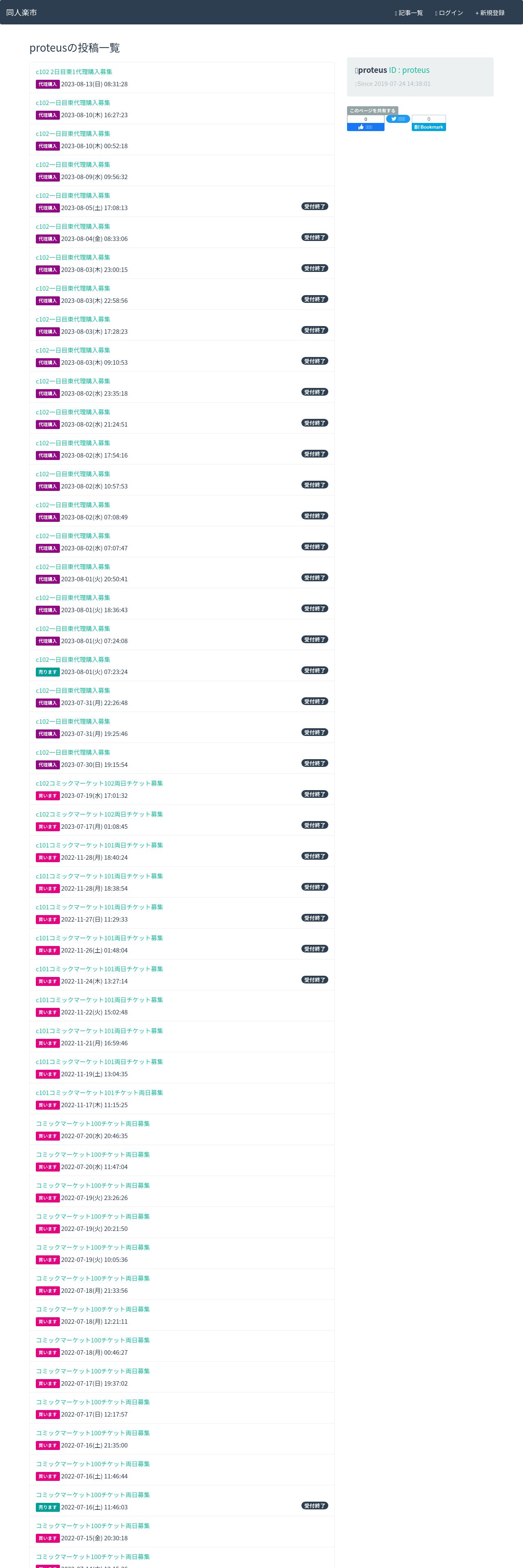Open the 記事一覧 menu in the navbar
523x1568 pixels.
click(x=409, y=13)
